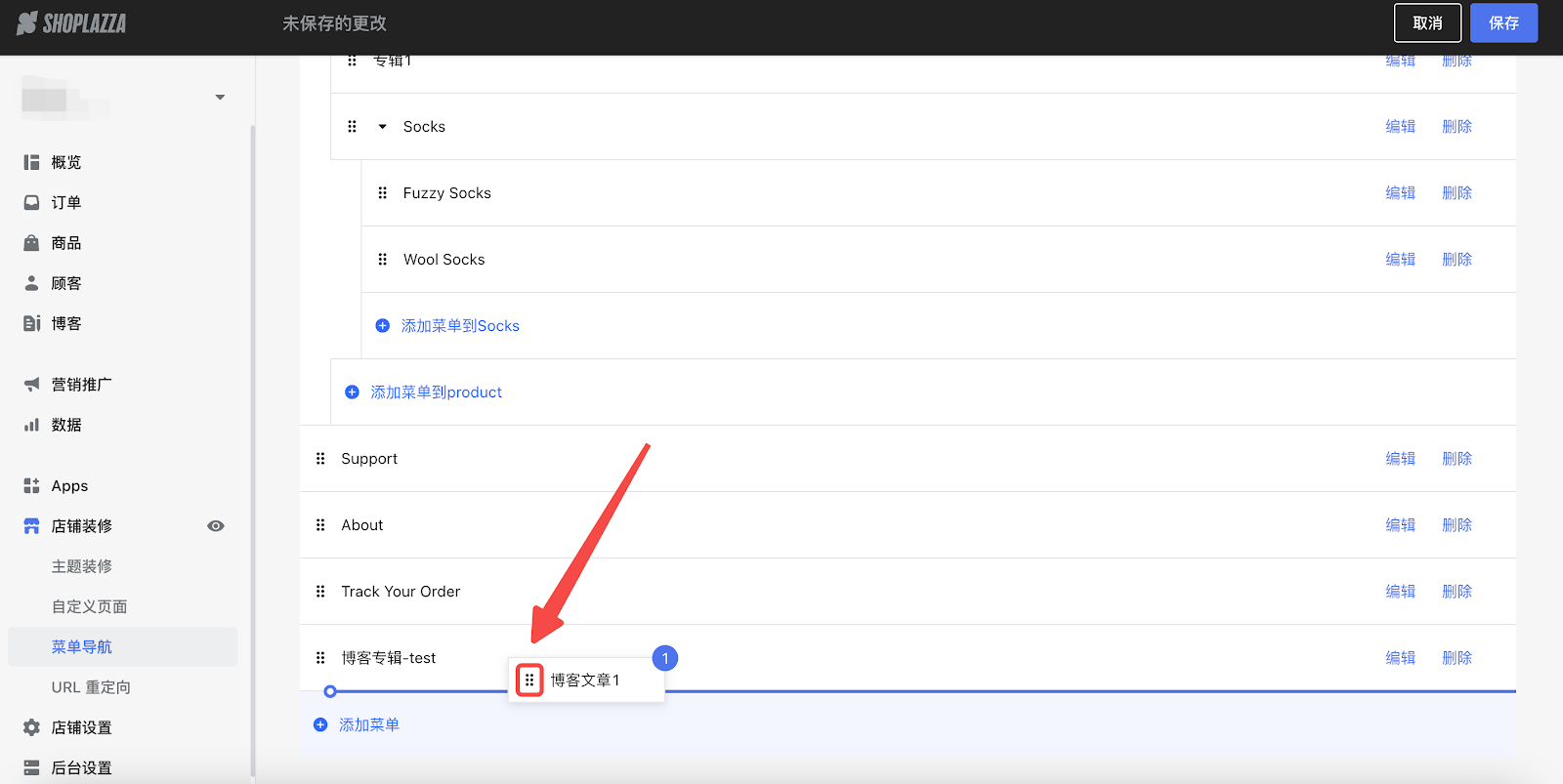Image resolution: width=1563 pixels, height=784 pixels.
Task: Click 删除 for Fuzzy Socks
Action: [x=1457, y=192]
